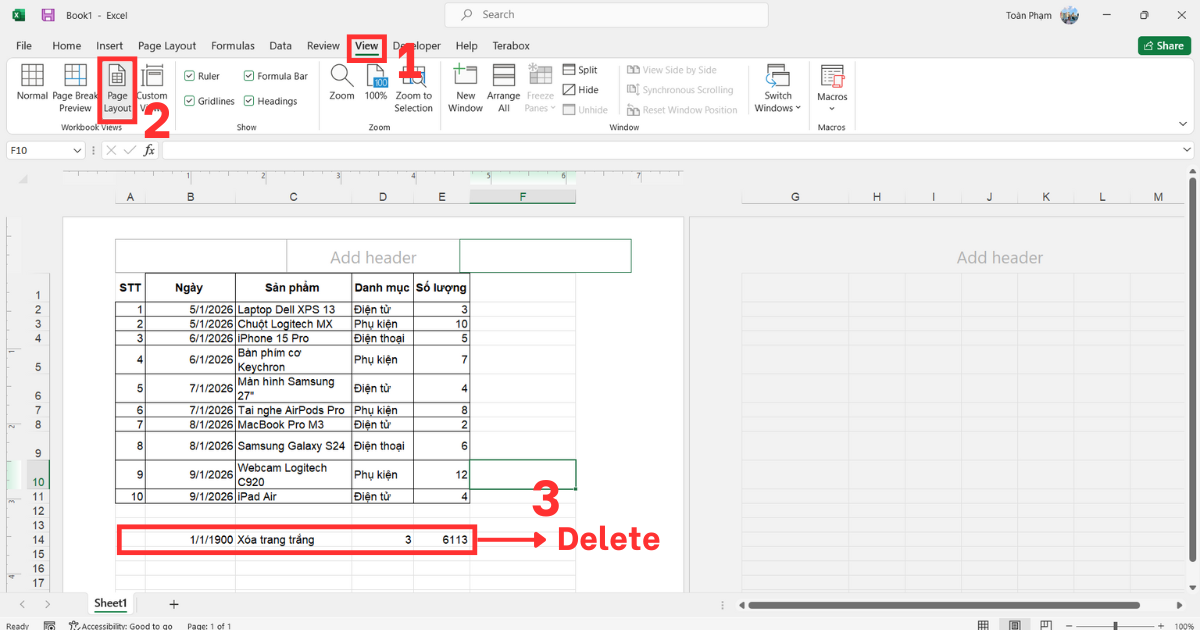Image resolution: width=1200 pixels, height=630 pixels.
Task: Click Zoom to Selection
Action: pos(413,88)
